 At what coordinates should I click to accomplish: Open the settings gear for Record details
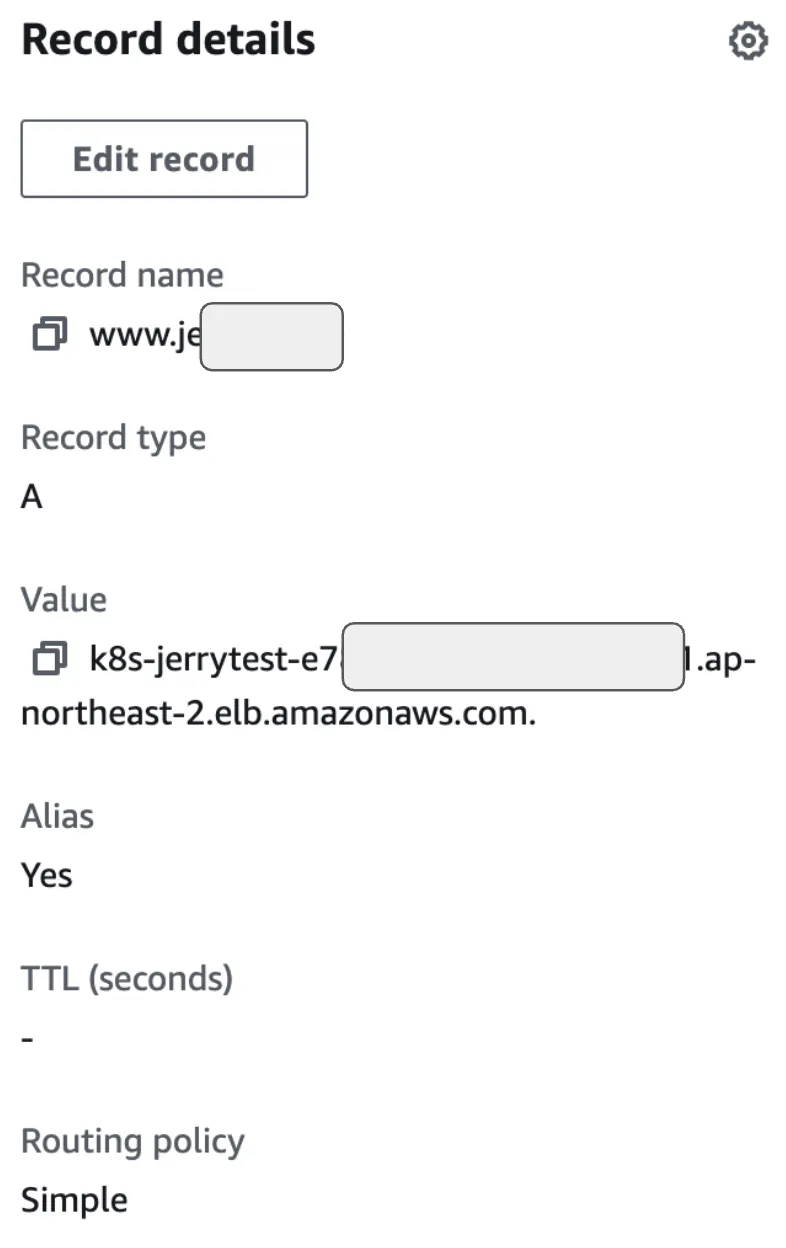pos(748,42)
